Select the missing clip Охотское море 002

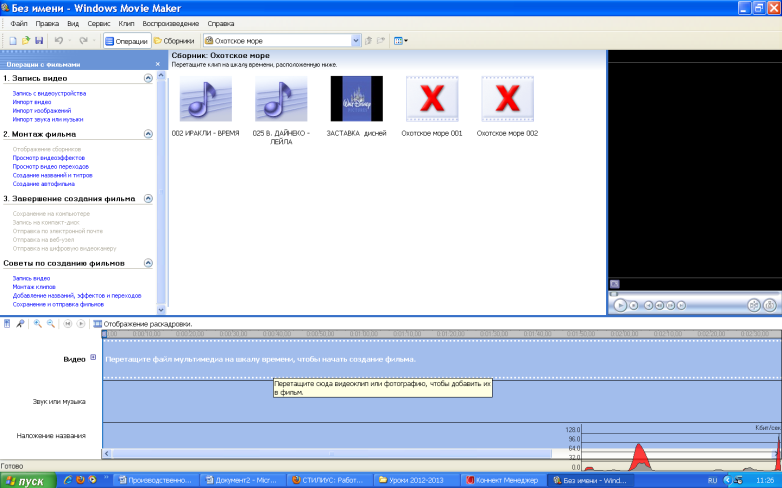tap(507, 106)
